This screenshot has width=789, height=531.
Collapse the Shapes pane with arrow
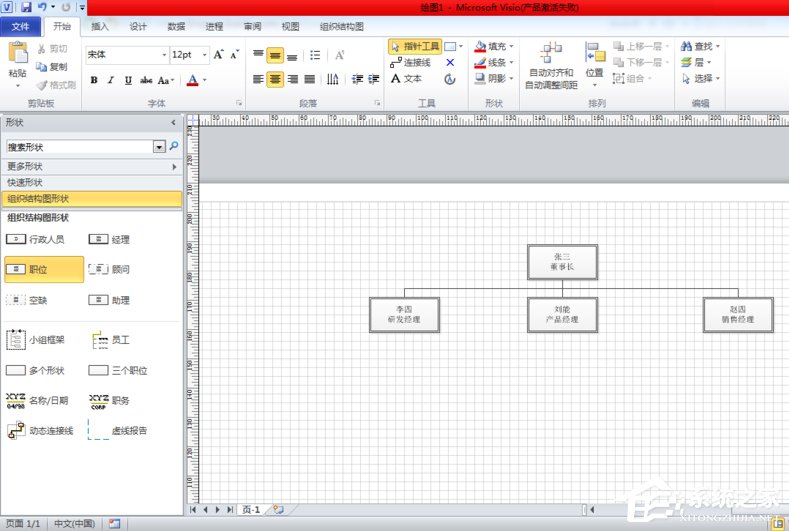pyautogui.click(x=173, y=122)
